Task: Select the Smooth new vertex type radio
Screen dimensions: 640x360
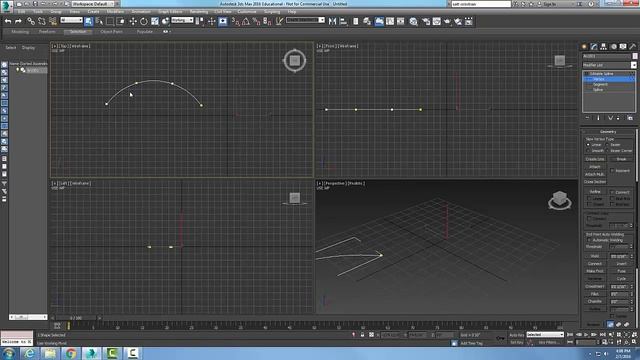Action: pyautogui.click(x=588, y=150)
